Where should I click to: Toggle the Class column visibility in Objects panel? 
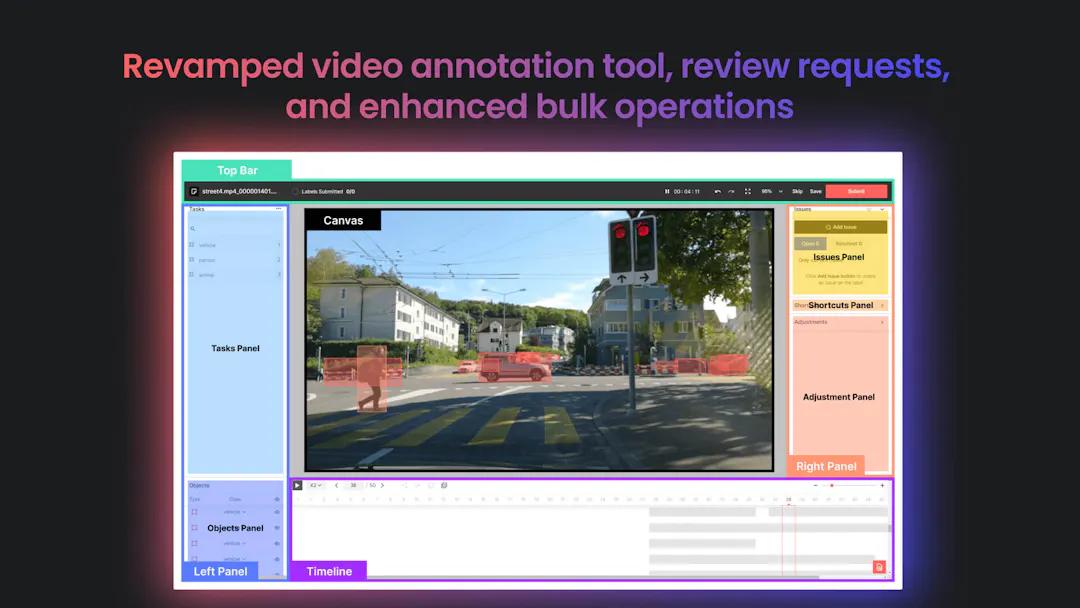pyautogui.click(x=276, y=499)
